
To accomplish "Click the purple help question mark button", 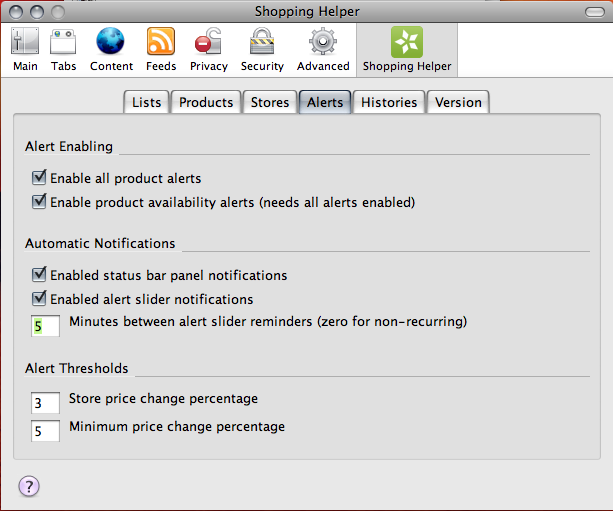I will [x=29, y=486].
